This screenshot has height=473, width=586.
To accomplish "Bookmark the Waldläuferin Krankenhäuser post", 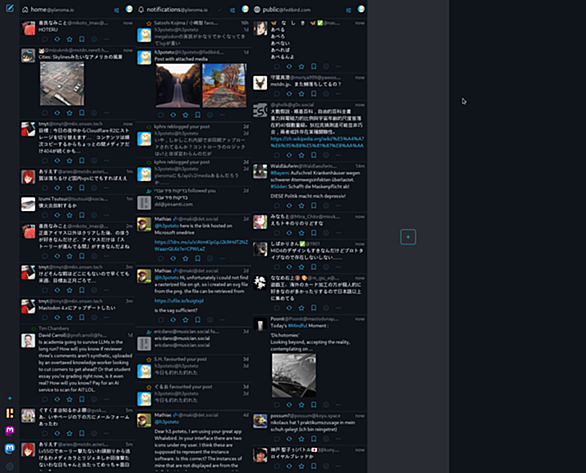I will point(314,205).
